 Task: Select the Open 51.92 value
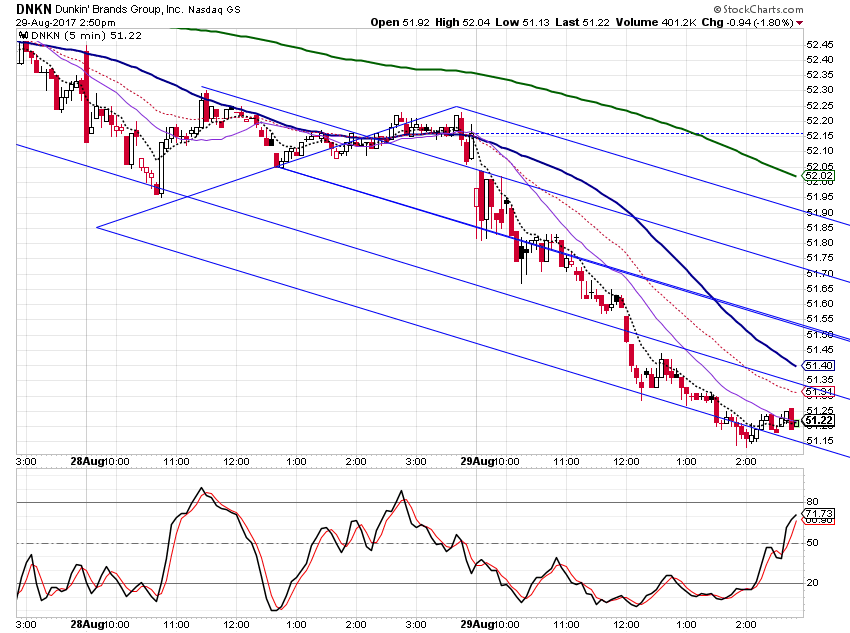pos(400,22)
